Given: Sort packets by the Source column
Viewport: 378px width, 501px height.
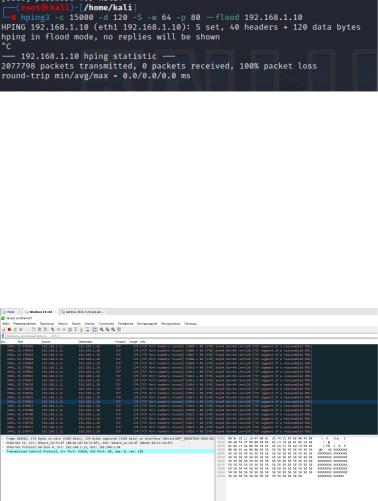Looking at the screenshot, I should 46,342.
